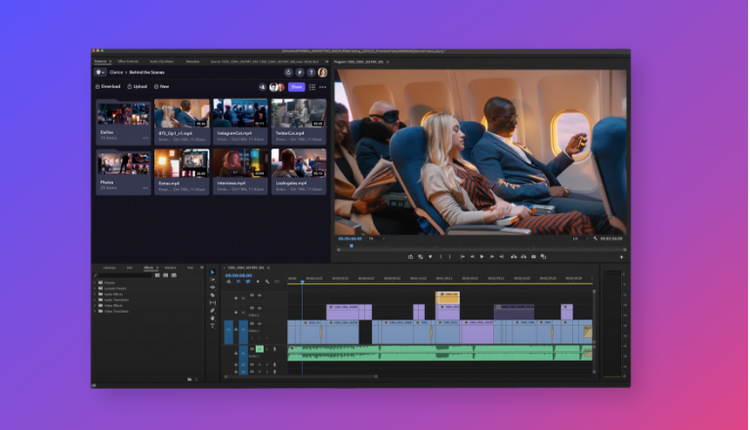This screenshot has height=430, width=750.
Task: Click the Add Marker button in Program monitor
Action: pyautogui.click(x=430, y=257)
